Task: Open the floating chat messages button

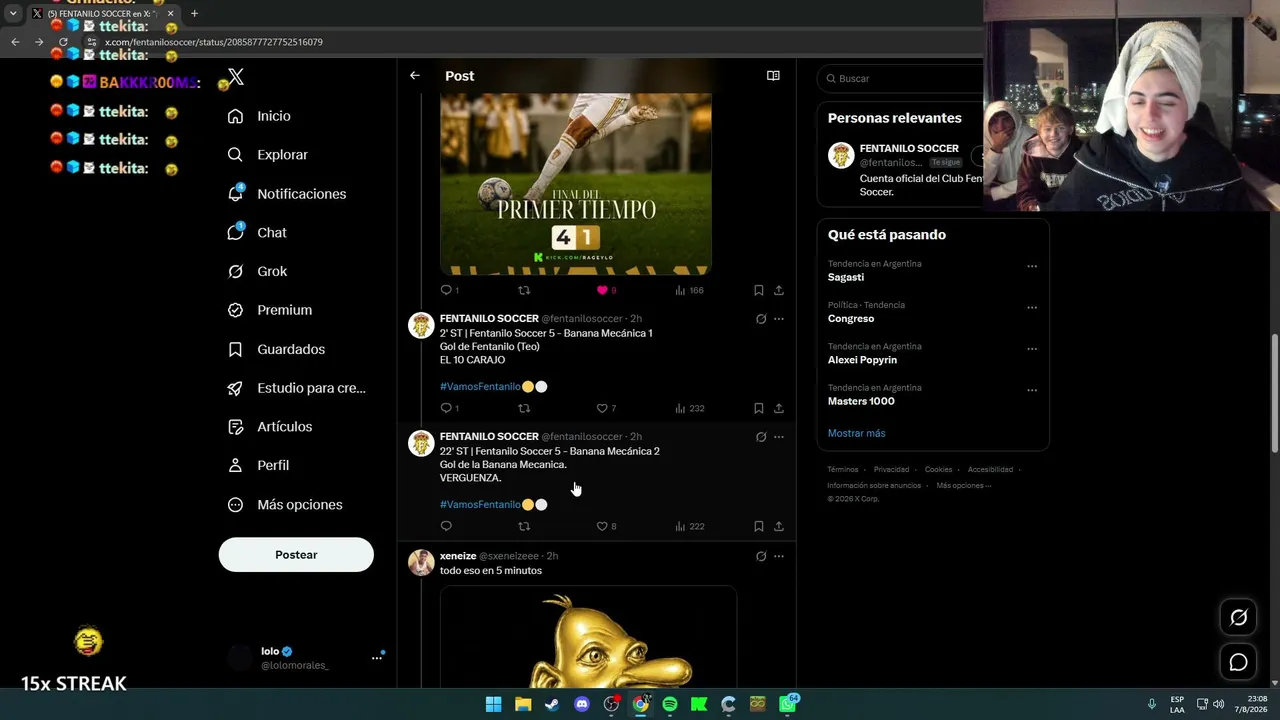Action: [x=1238, y=662]
